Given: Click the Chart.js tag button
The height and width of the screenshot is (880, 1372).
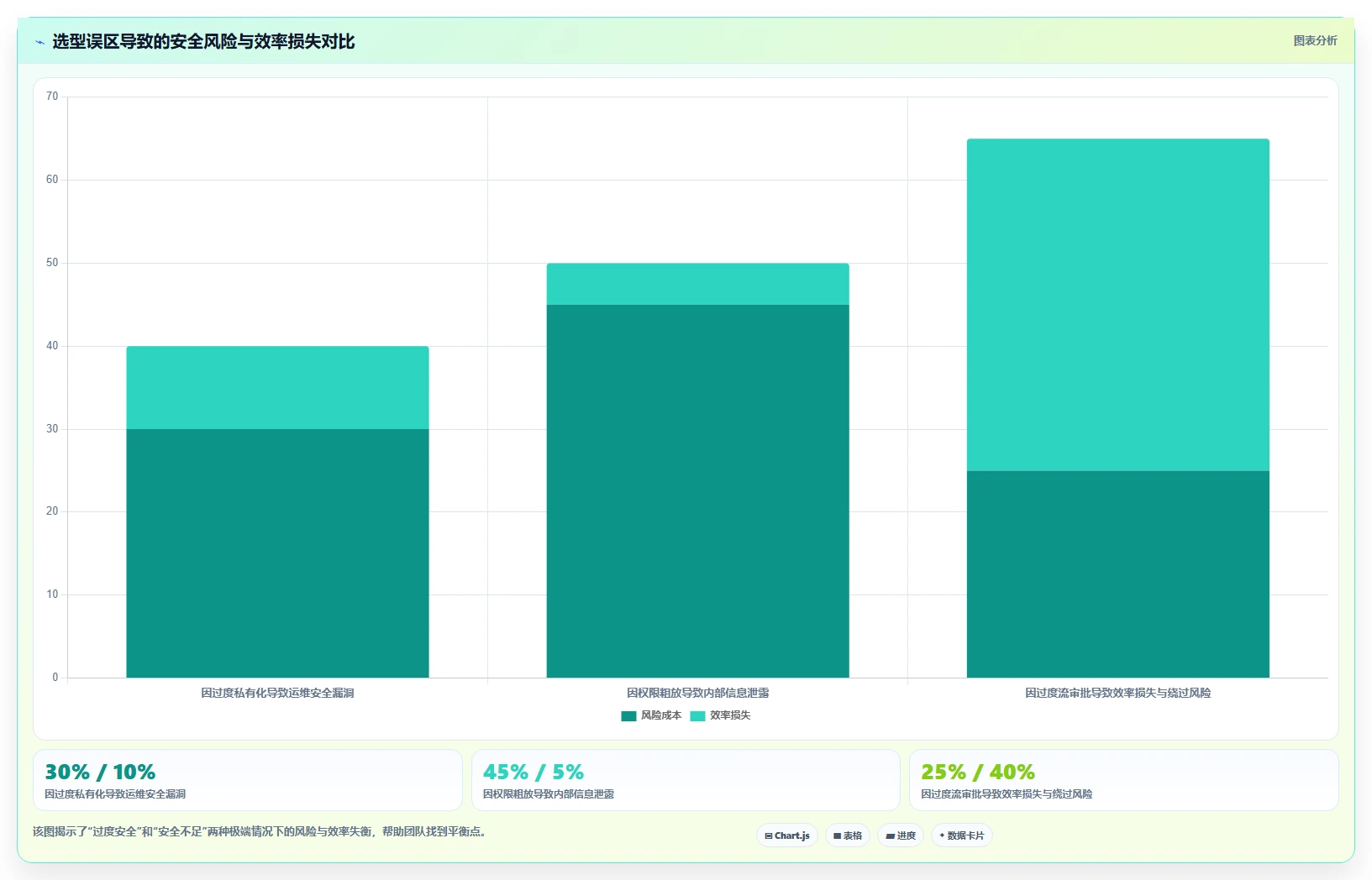Looking at the screenshot, I should (x=787, y=835).
